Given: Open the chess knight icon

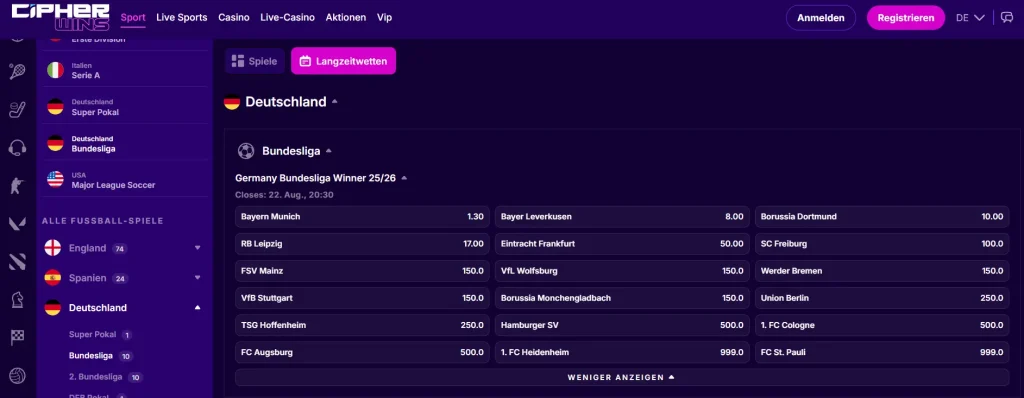Looking at the screenshot, I should (17, 299).
